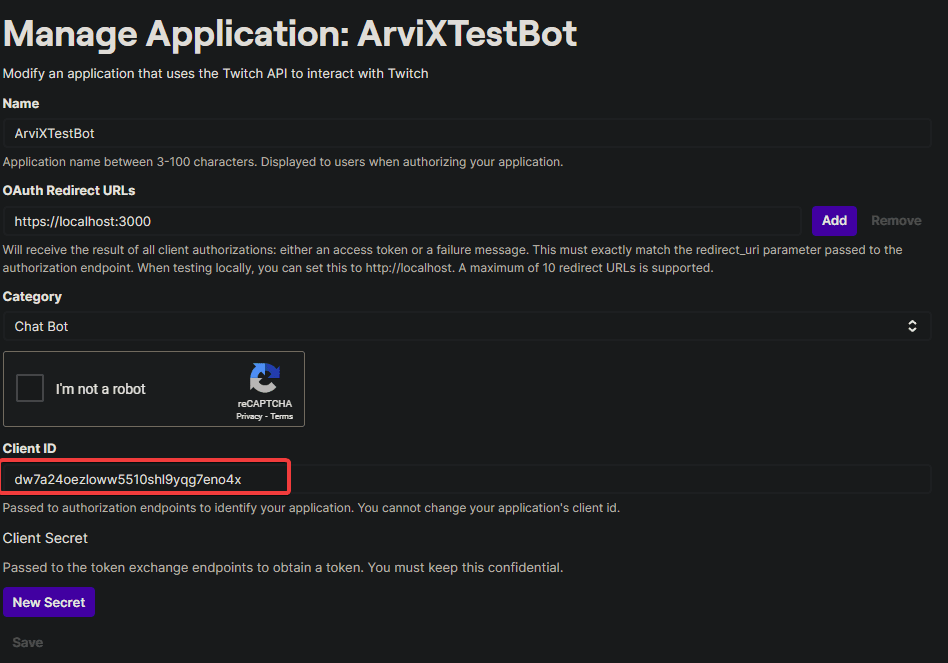Screen dimensions: 948x663
Task: Click the 'Client Secret' label
Action: [45, 538]
